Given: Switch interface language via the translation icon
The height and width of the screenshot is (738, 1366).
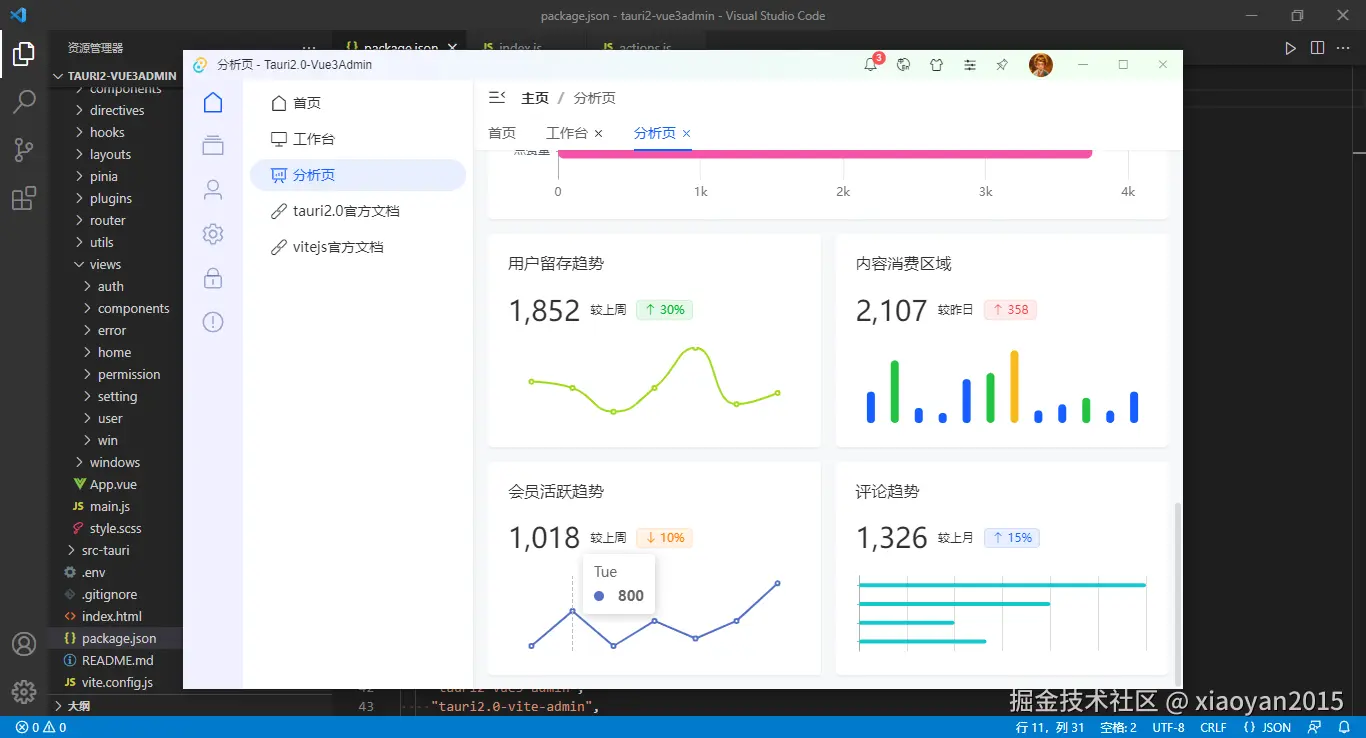Looking at the screenshot, I should coord(903,64).
